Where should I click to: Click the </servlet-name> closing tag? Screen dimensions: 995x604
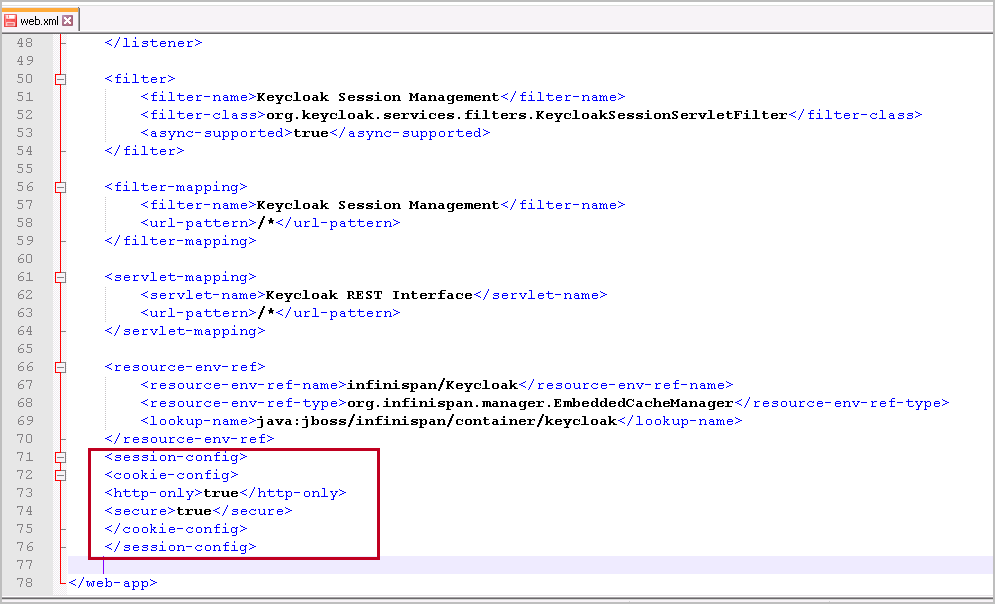pyautogui.click(x=540, y=295)
